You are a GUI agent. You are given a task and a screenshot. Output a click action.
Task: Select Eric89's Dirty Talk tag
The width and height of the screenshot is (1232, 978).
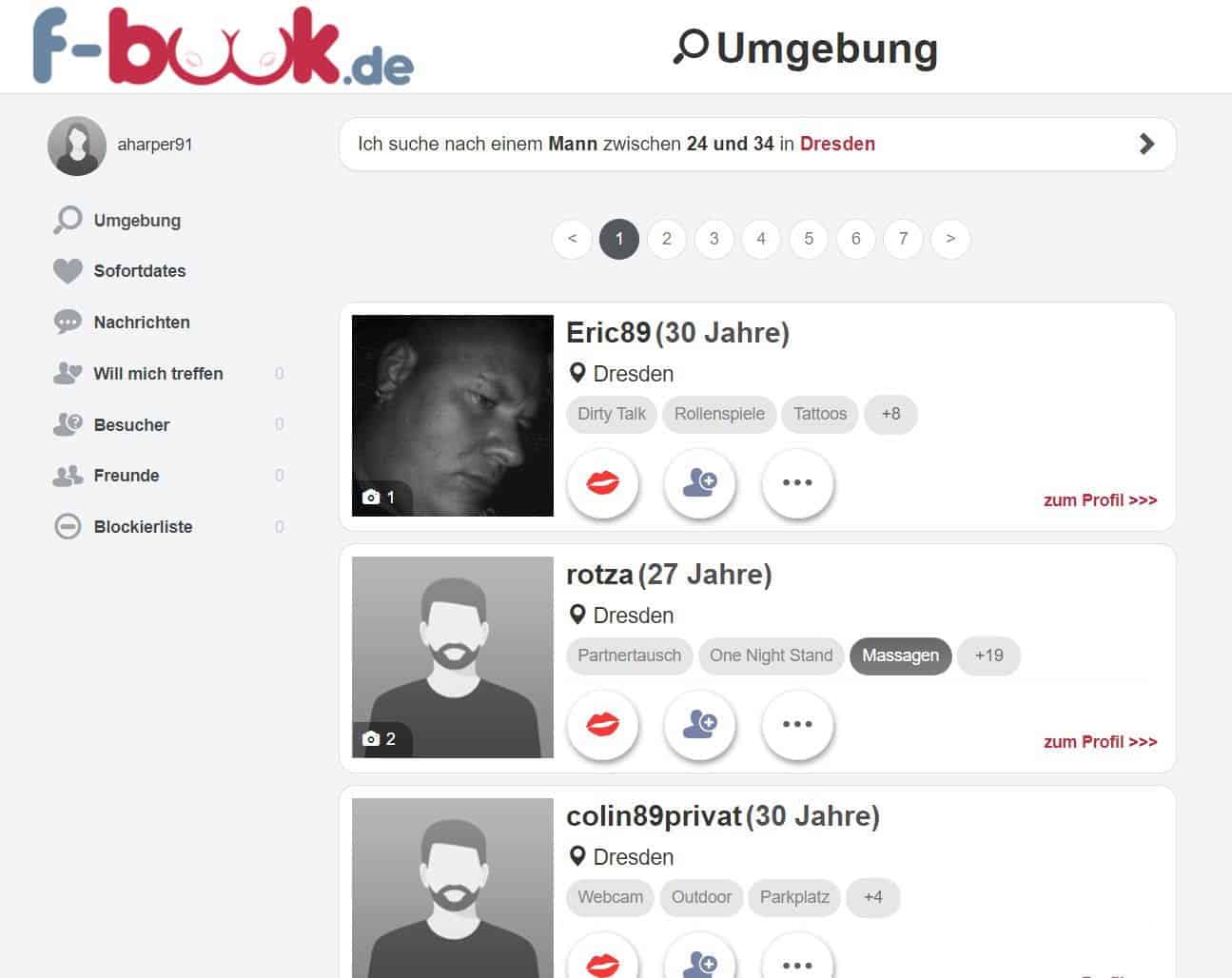pyautogui.click(x=612, y=414)
